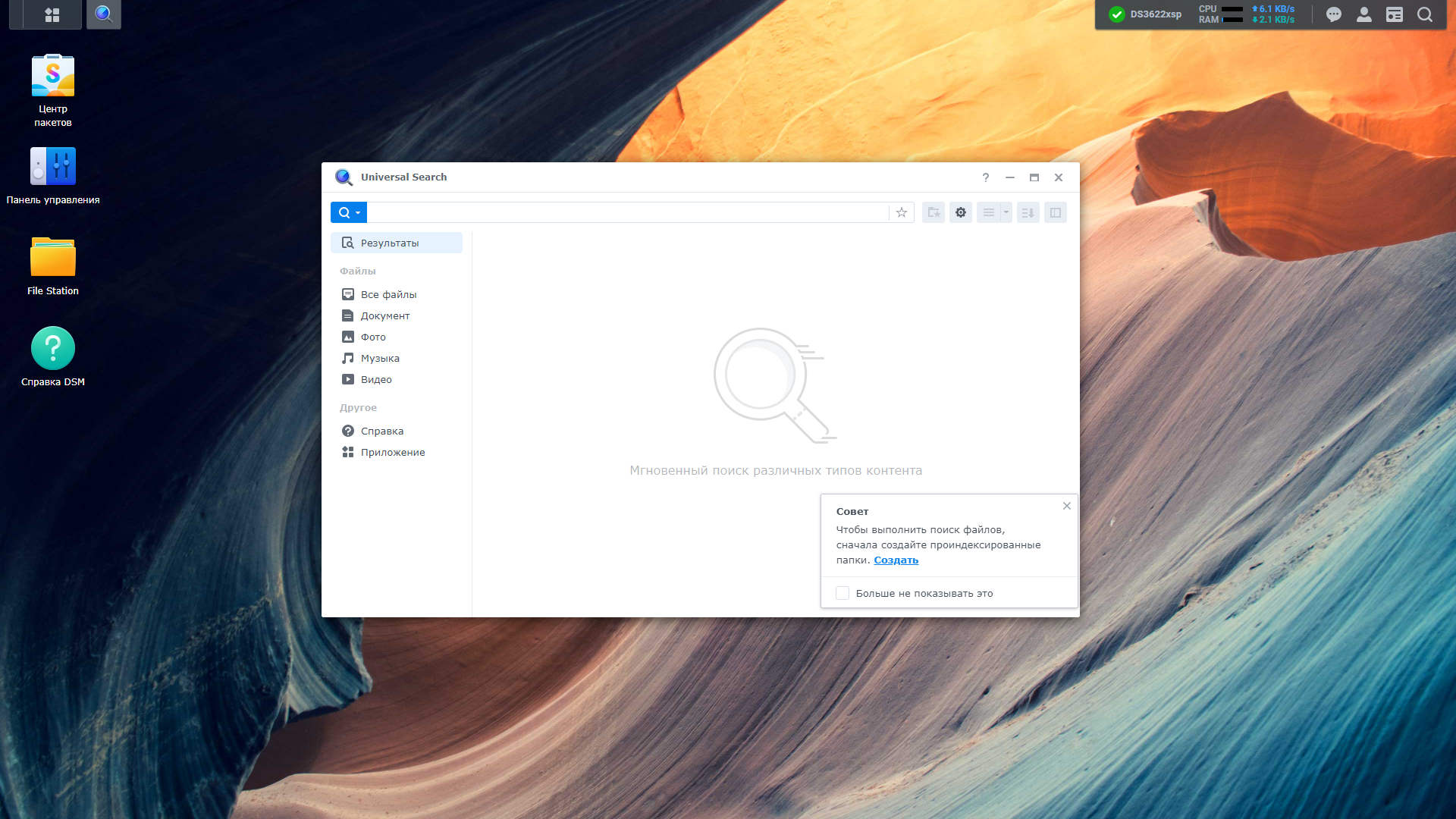Check Больше не показывать это
The width and height of the screenshot is (1456, 819).
(843, 593)
